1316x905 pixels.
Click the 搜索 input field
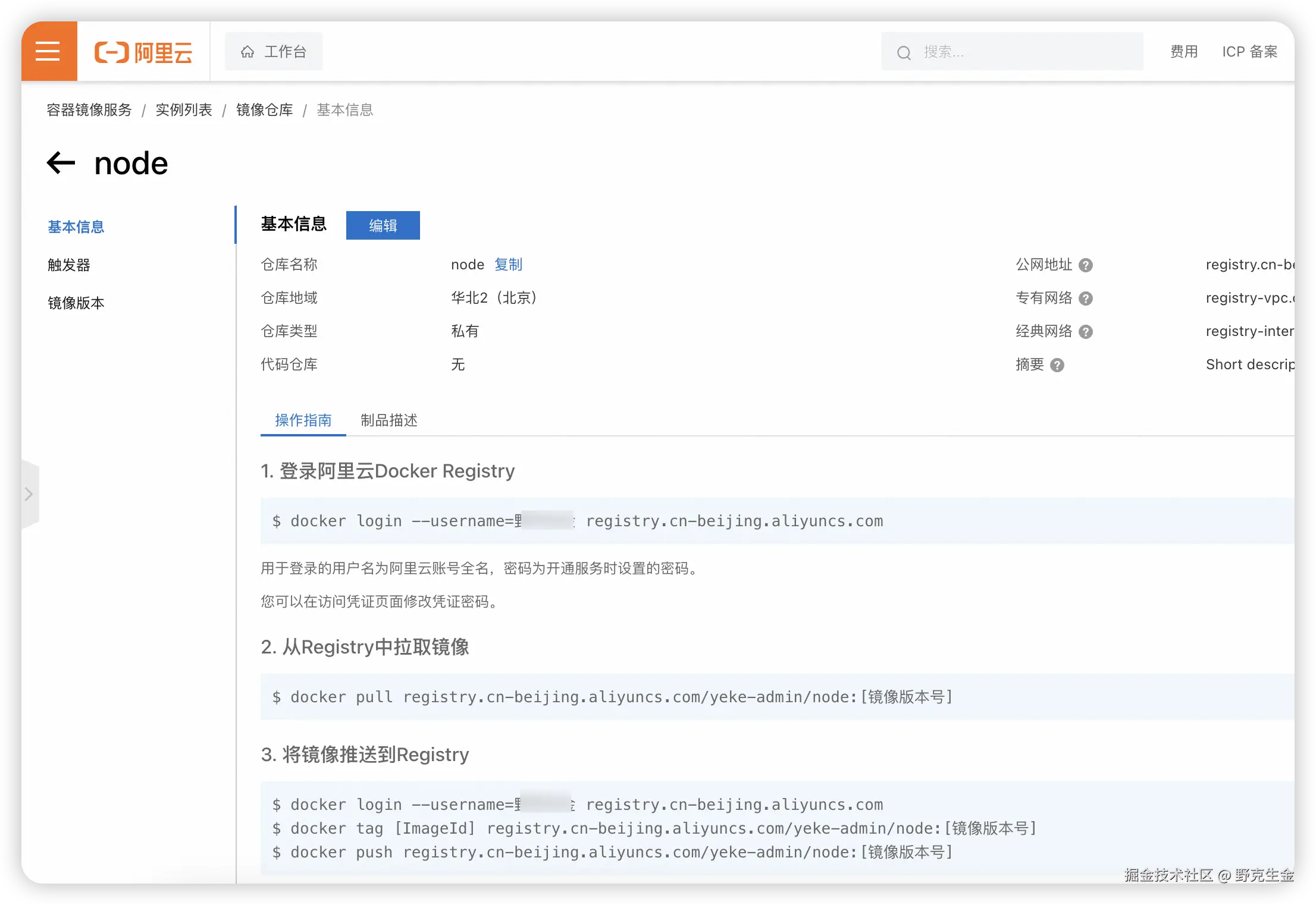pos(1023,52)
